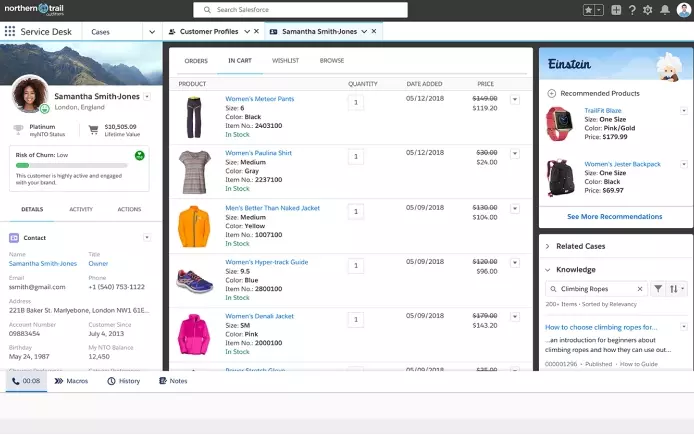Click the Knowledge filter funnel icon
Screen dimensions: 694x435
click(x=658, y=289)
